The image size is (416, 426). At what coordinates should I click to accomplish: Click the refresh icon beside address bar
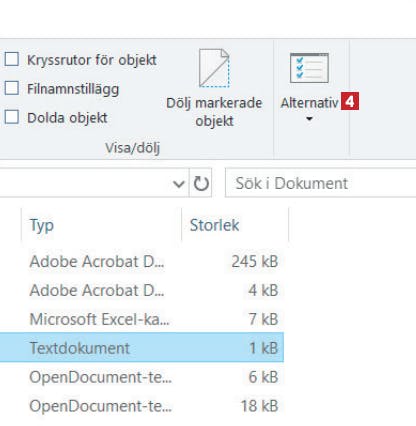pyautogui.click(x=201, y=183)
